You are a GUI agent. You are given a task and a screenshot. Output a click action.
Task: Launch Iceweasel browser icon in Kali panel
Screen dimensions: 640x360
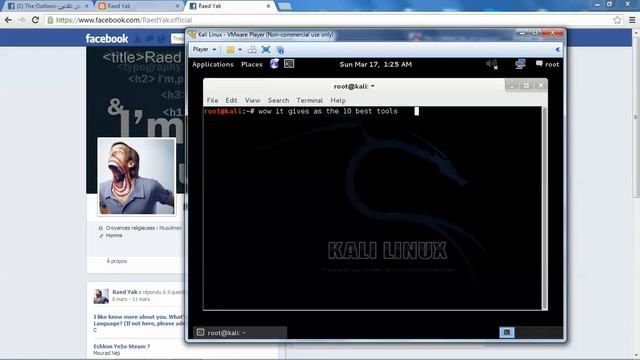pyautogui.click(x=274, y=64)
